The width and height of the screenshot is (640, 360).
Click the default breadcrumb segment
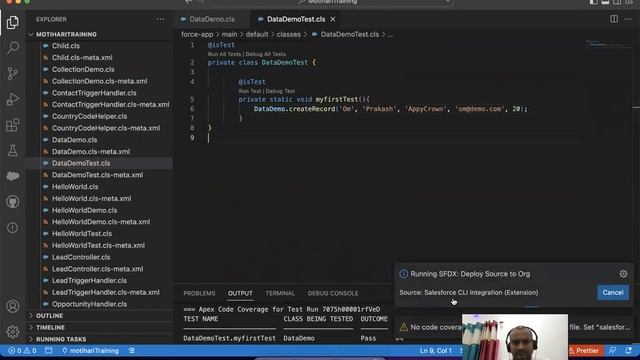pos(257,34)
